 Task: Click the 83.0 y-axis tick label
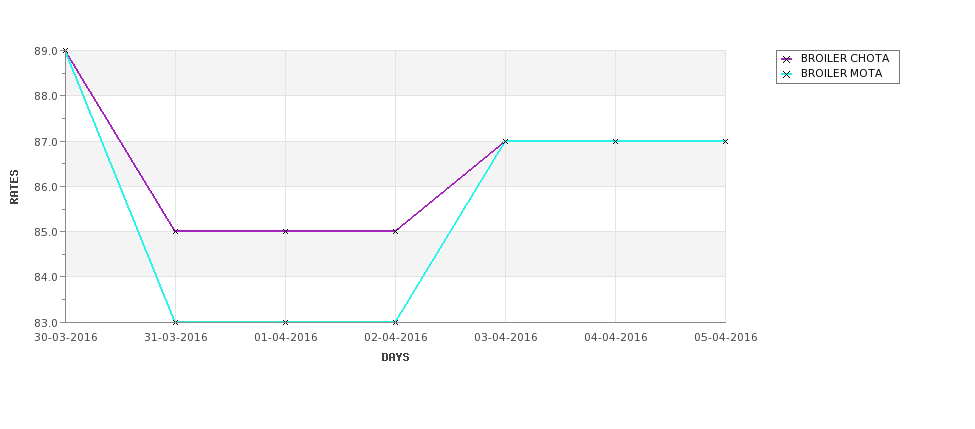coord(46,323)
